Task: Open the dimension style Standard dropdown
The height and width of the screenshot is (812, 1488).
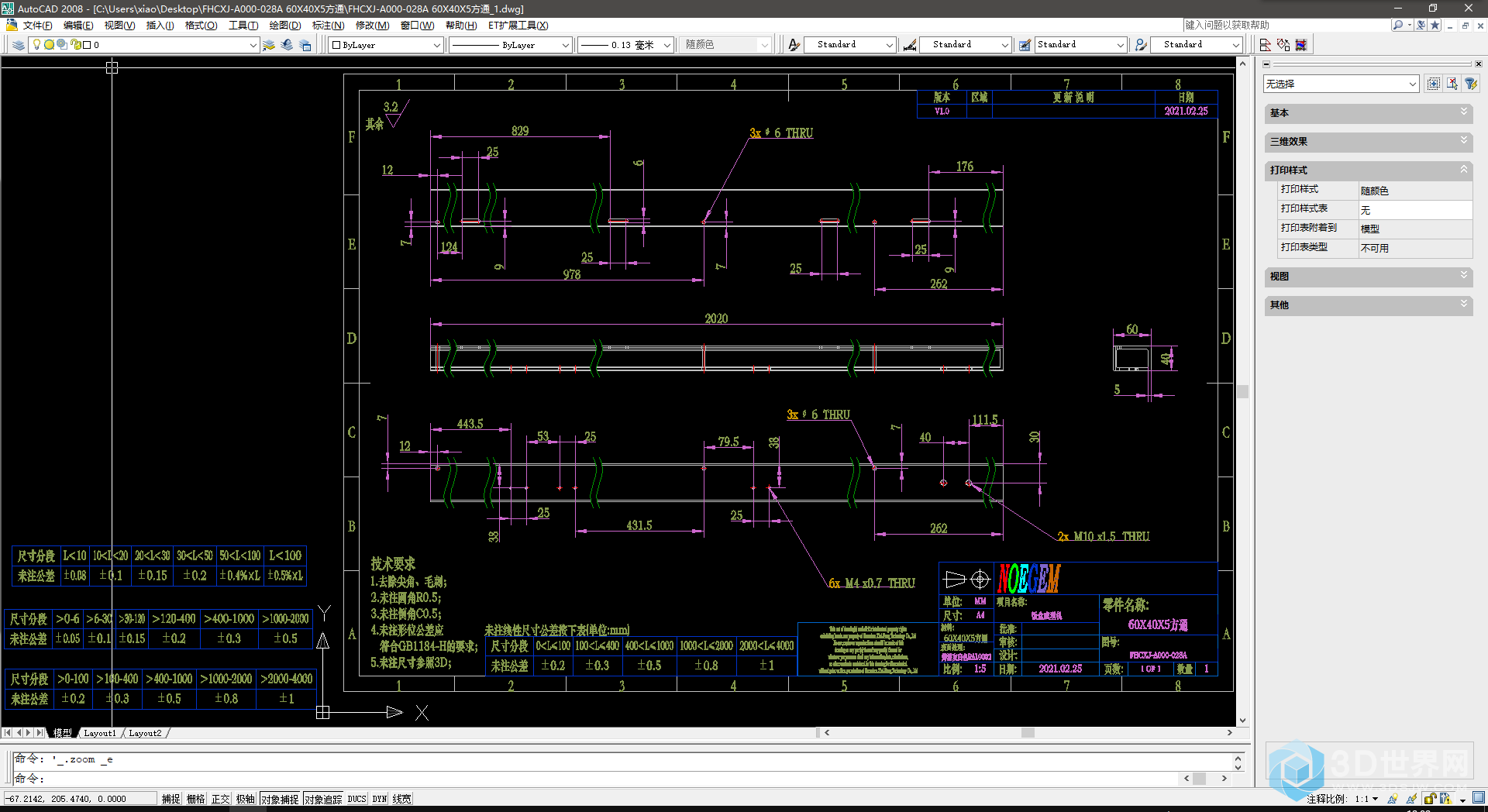Action: (1004, 45)
